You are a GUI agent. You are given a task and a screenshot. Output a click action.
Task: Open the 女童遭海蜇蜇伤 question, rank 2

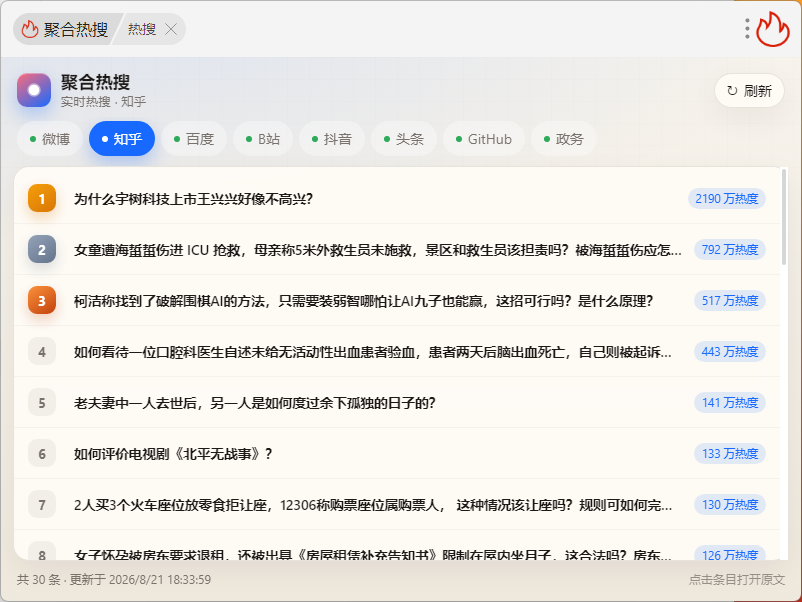pos(397,250)
